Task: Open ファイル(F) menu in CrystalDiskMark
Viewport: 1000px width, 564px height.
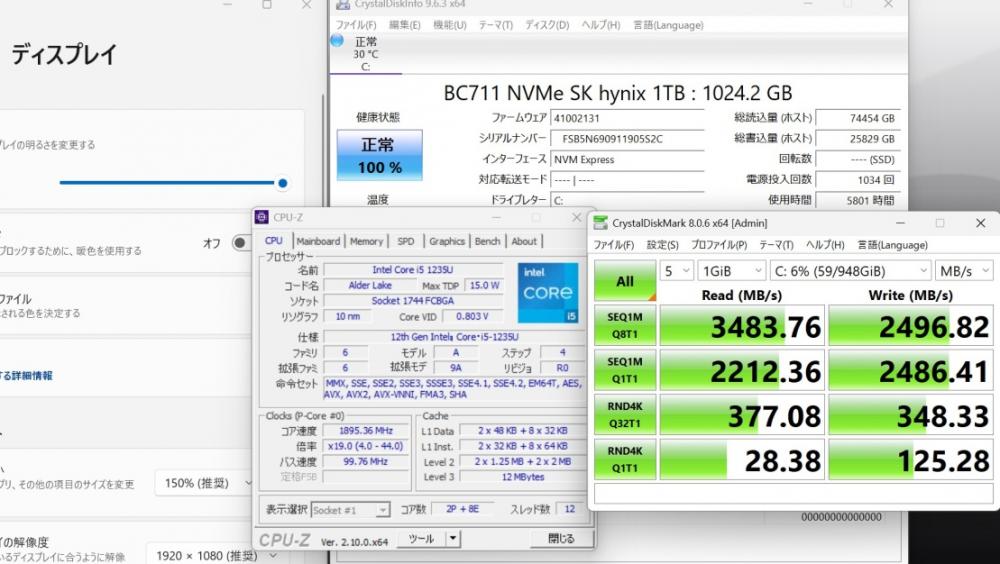Action: (614, 245)
